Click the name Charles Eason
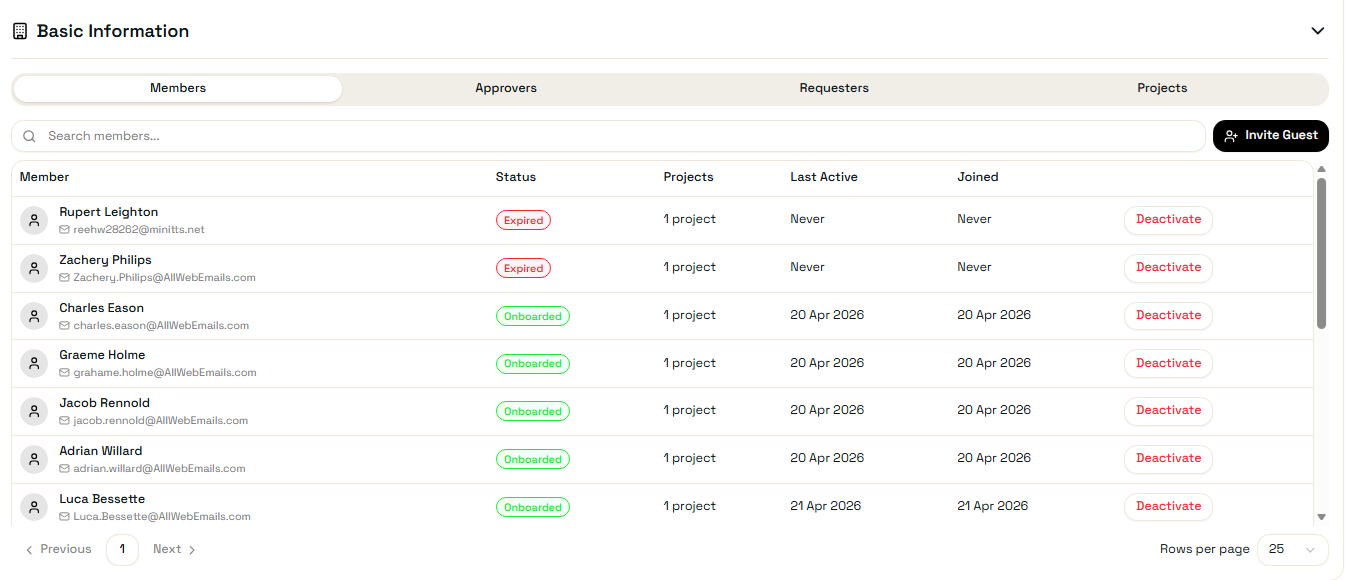Image resolution: width=1349 pixels, height=580 pixels. coord(102,308)
